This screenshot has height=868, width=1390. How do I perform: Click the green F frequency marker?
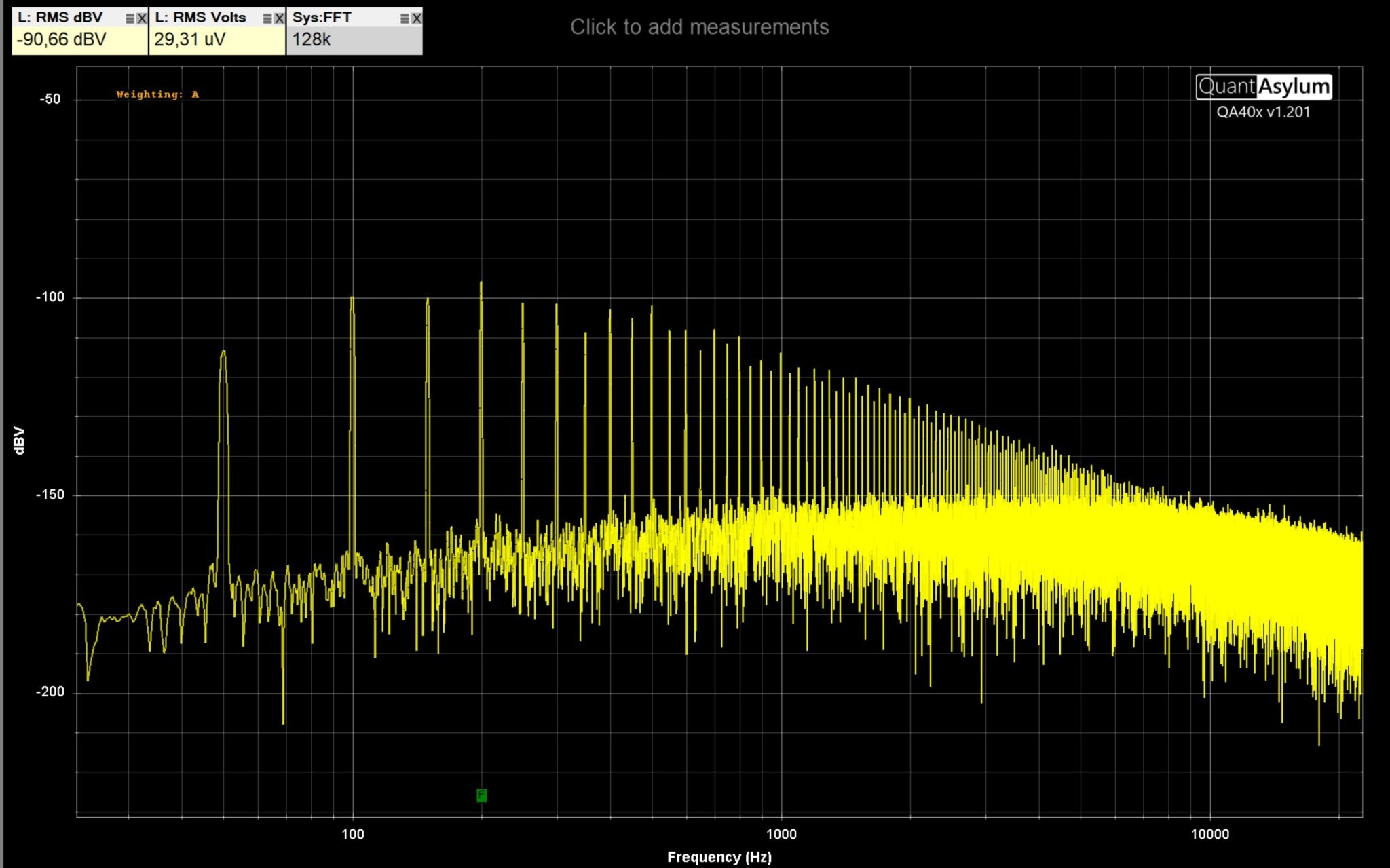481,795
